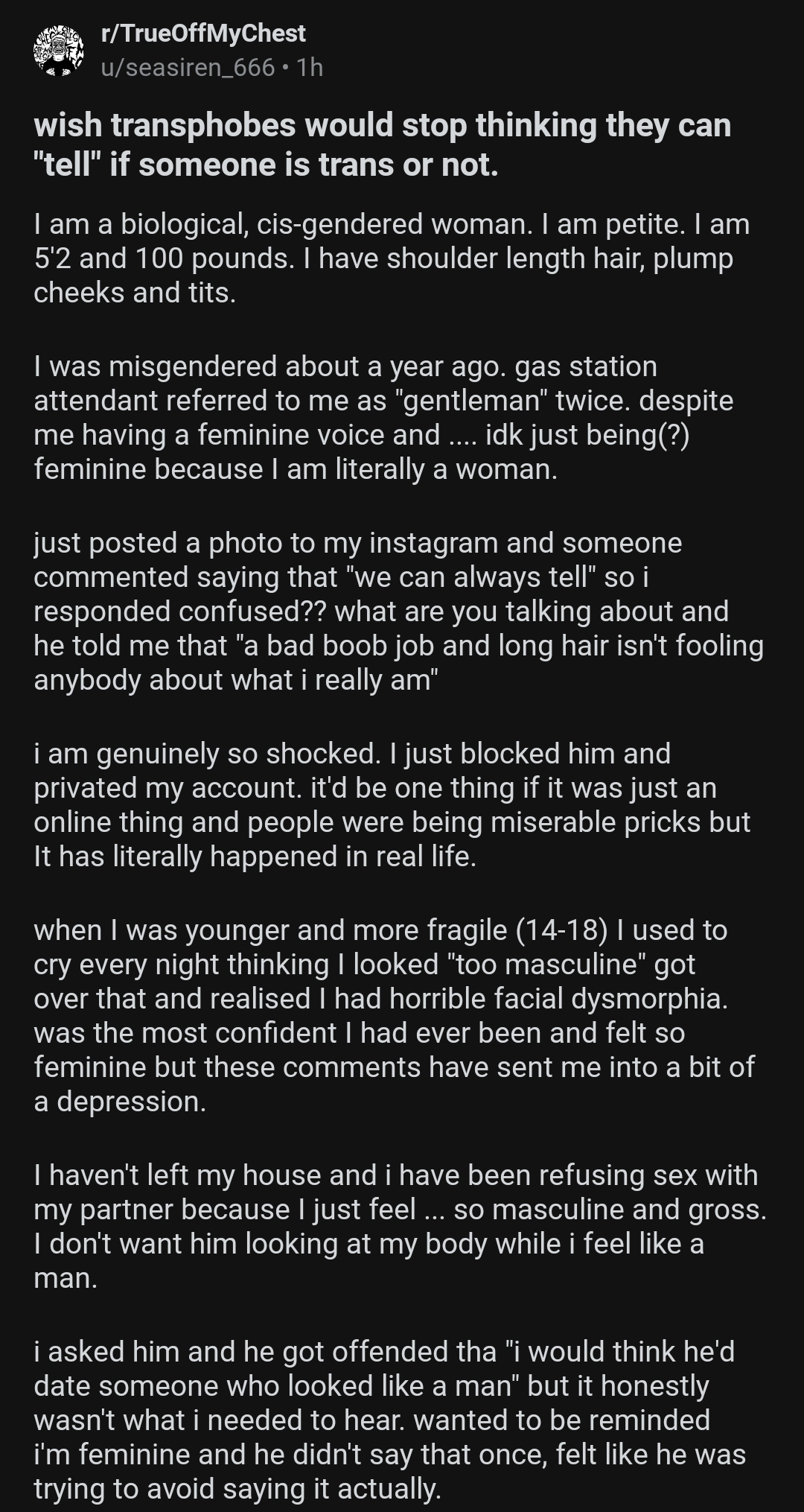The width and height of the screenshot is (804, 1512).
Task: Visit the r/TrueOffMyChest subreddit link
Action: tap(203, 34)
